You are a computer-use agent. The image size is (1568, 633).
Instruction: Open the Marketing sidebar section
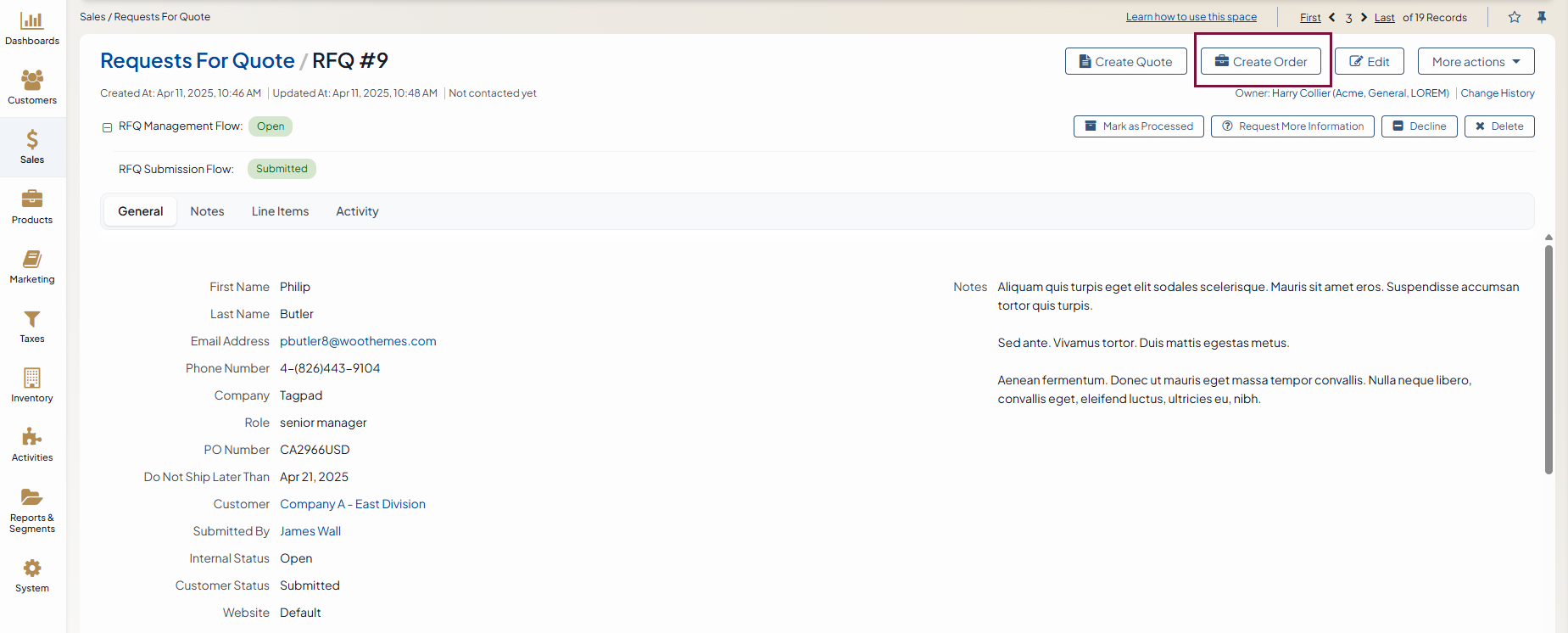pos(32,260)
